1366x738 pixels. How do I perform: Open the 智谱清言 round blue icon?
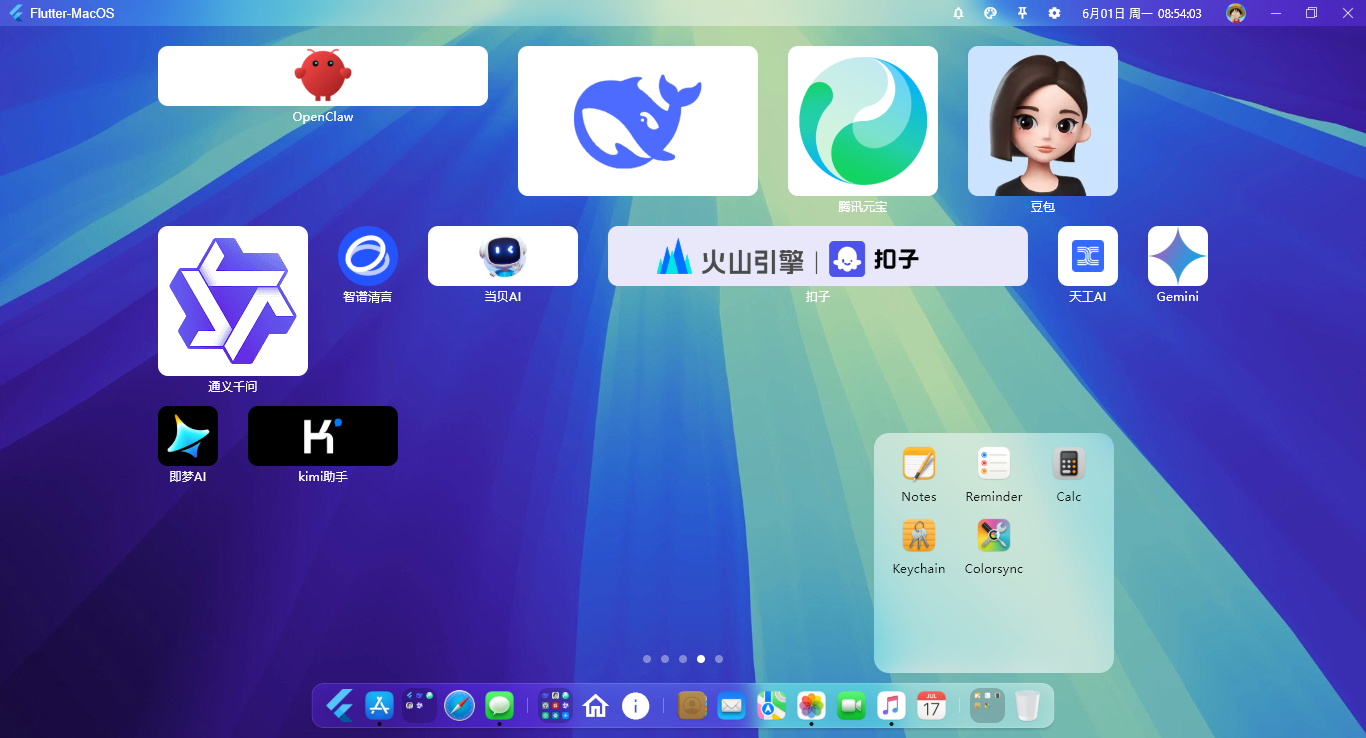pyautogui.click(x=368, y=256)
